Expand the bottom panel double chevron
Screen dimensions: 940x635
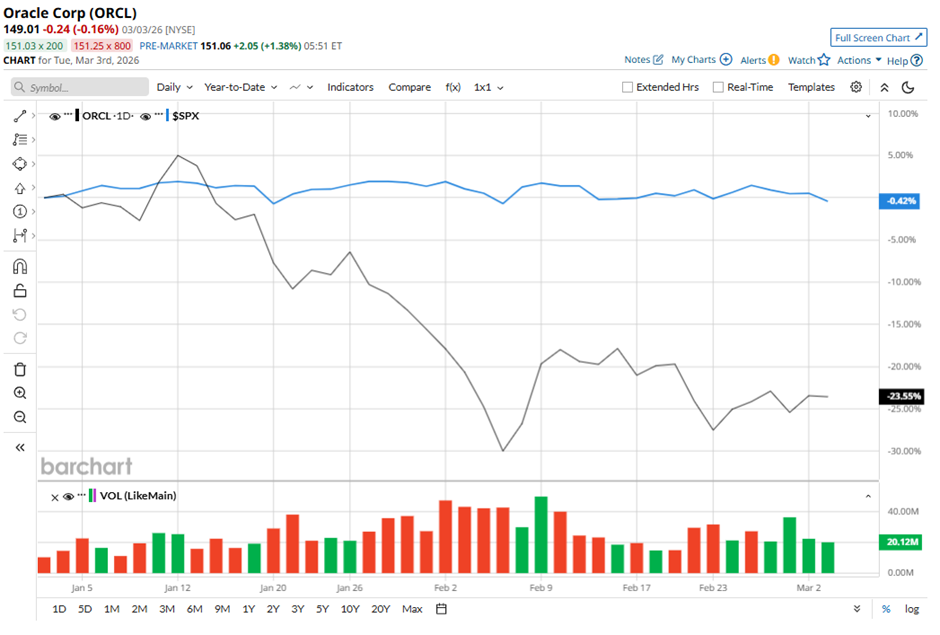click(x=857, y=609)
